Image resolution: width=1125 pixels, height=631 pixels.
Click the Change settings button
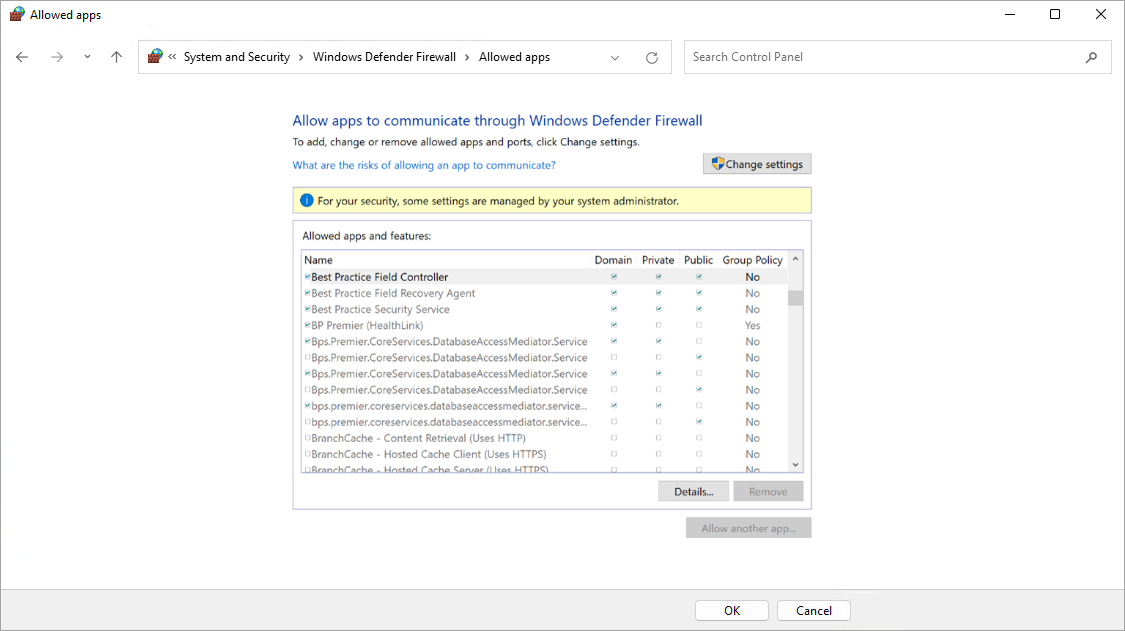757,164
